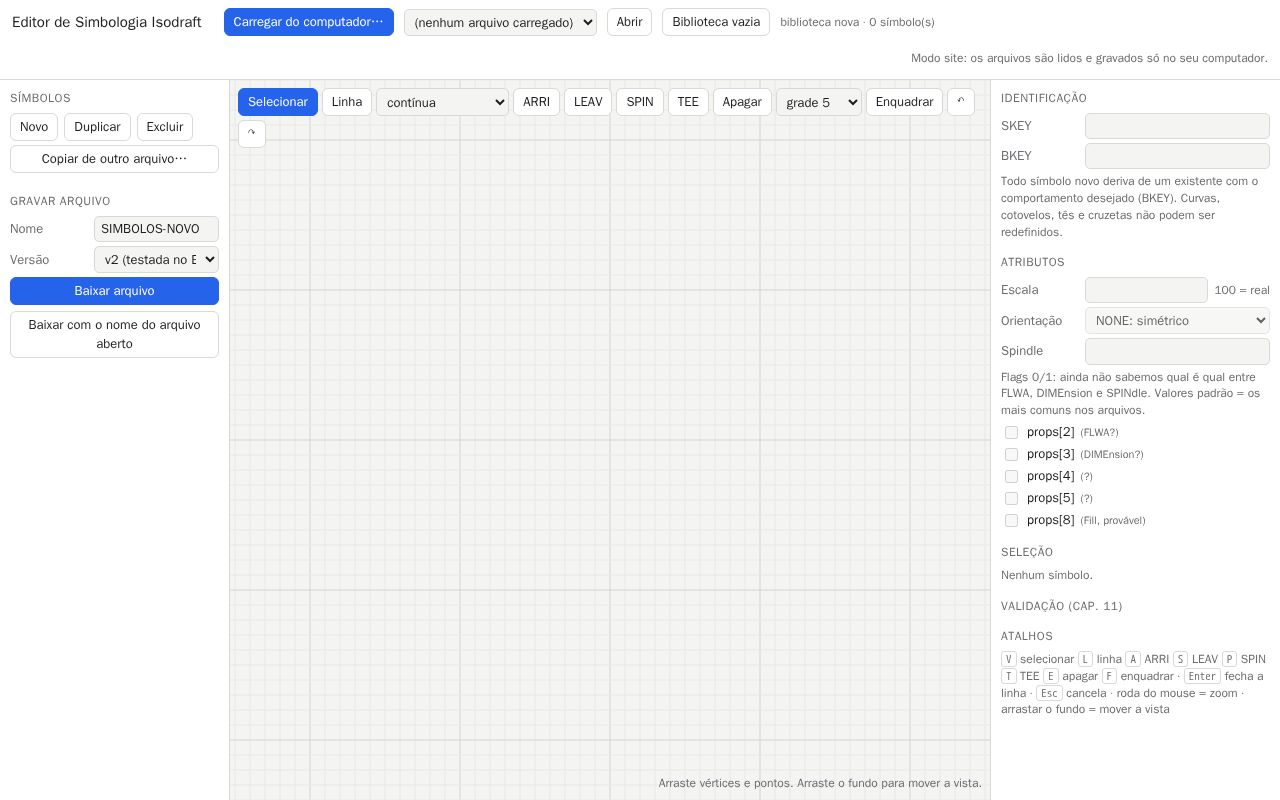The width and height of the screenshot is (1280, 800).
Task: Open the grade 5 grid dropdown
Action: [x=819, y=102]
